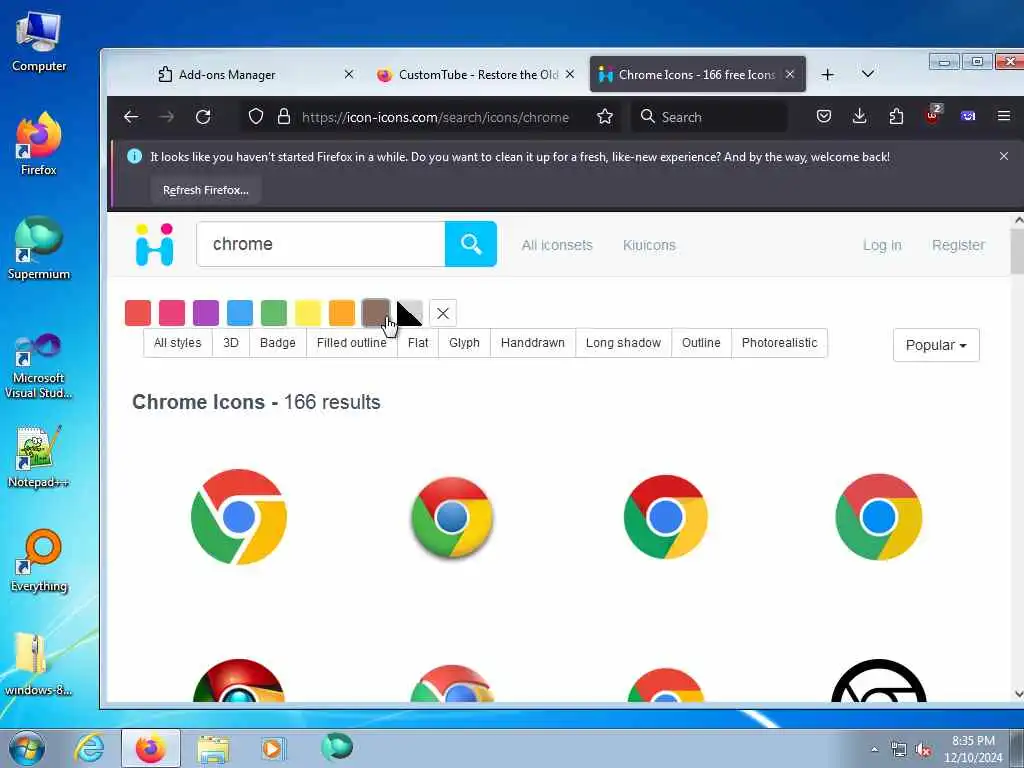Open the Firefox downloads arrow icon
This screenshot has height=768, width=1024.
pyautogui.click(x=859, y=116)
